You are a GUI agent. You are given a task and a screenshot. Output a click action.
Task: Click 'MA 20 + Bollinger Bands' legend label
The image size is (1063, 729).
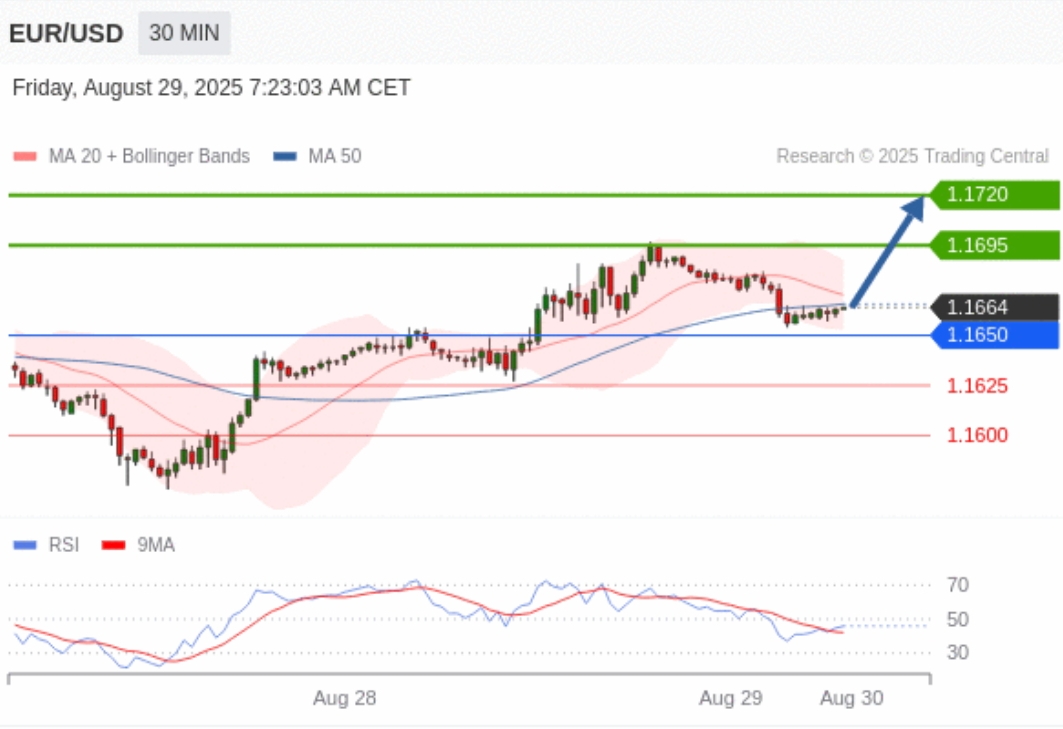click(149, 157)
